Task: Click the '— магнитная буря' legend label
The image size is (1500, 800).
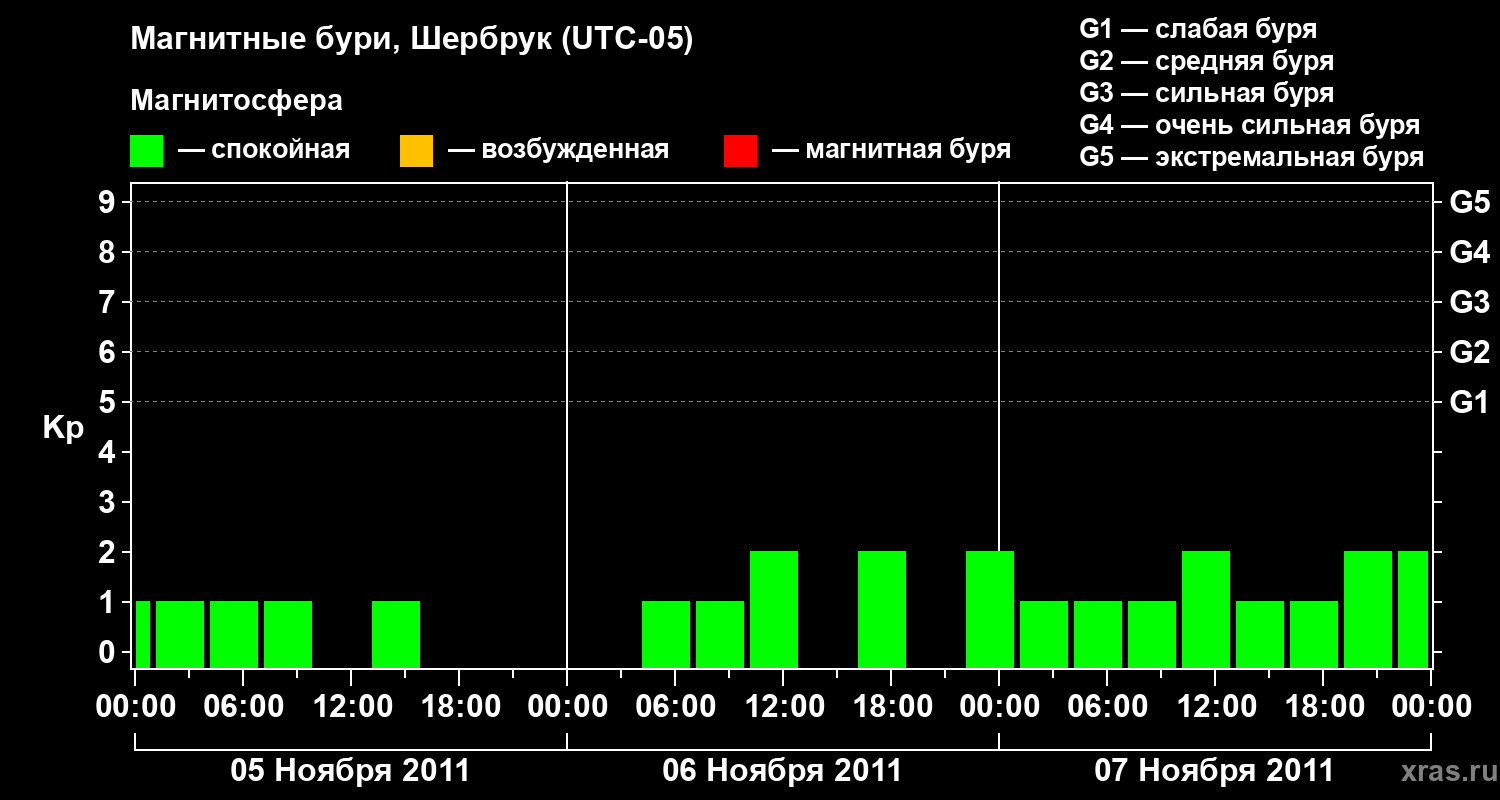Action: pyautogui.click(x=891, y=151)
